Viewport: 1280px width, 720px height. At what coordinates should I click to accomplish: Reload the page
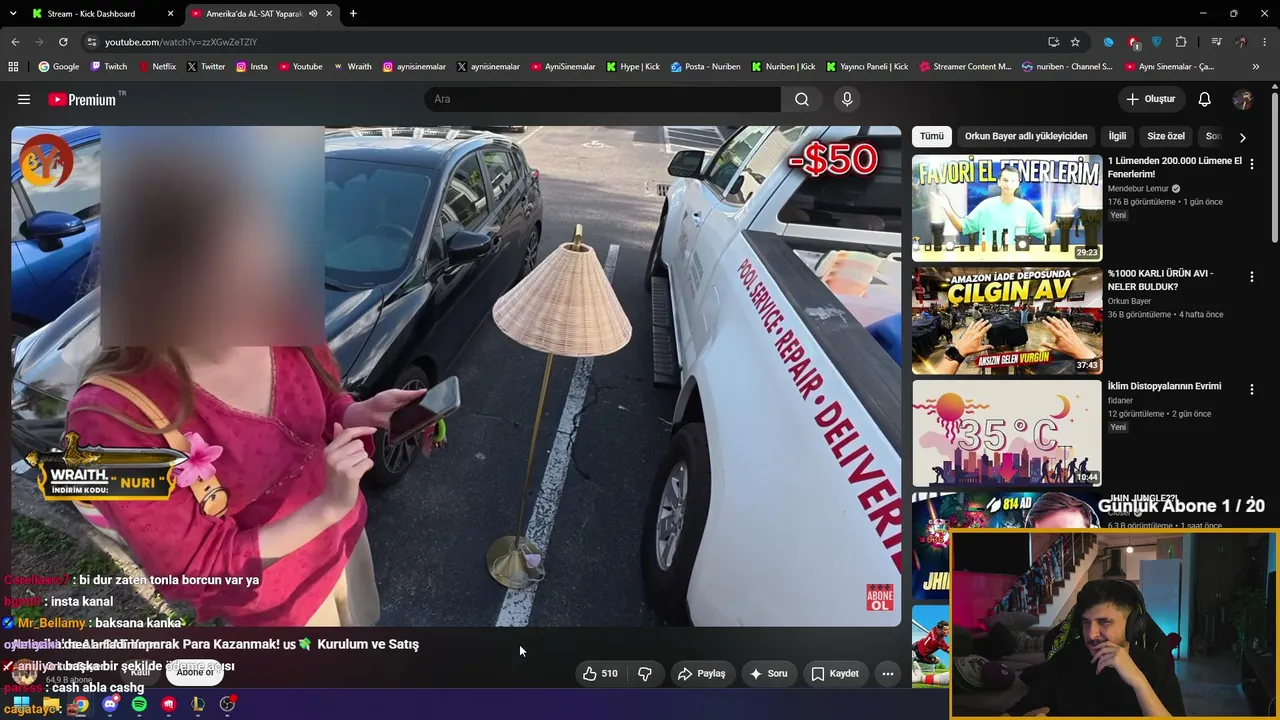pos(63,42)
